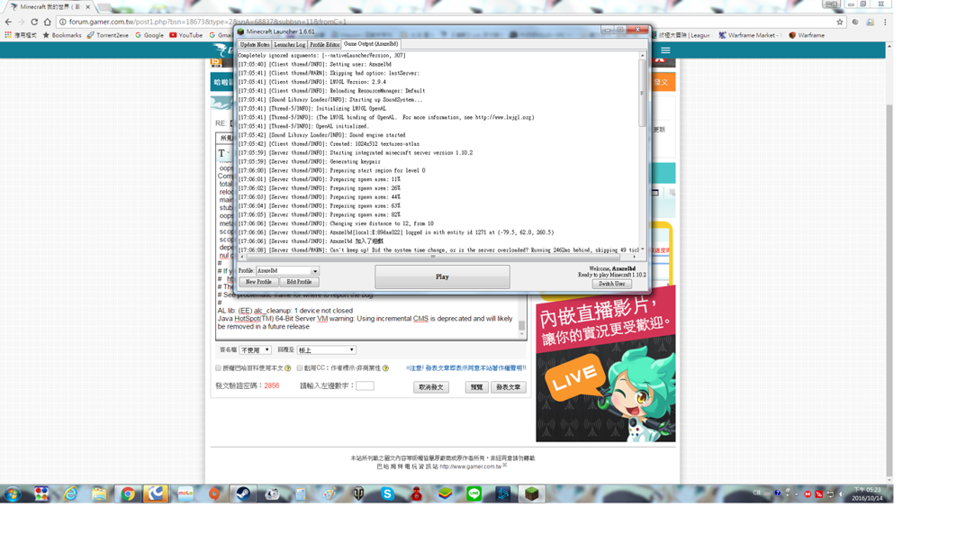Viewport: 966px width, 544px height.
Task: Tick the 創用CC checkbox
Action: coord(299,368)
